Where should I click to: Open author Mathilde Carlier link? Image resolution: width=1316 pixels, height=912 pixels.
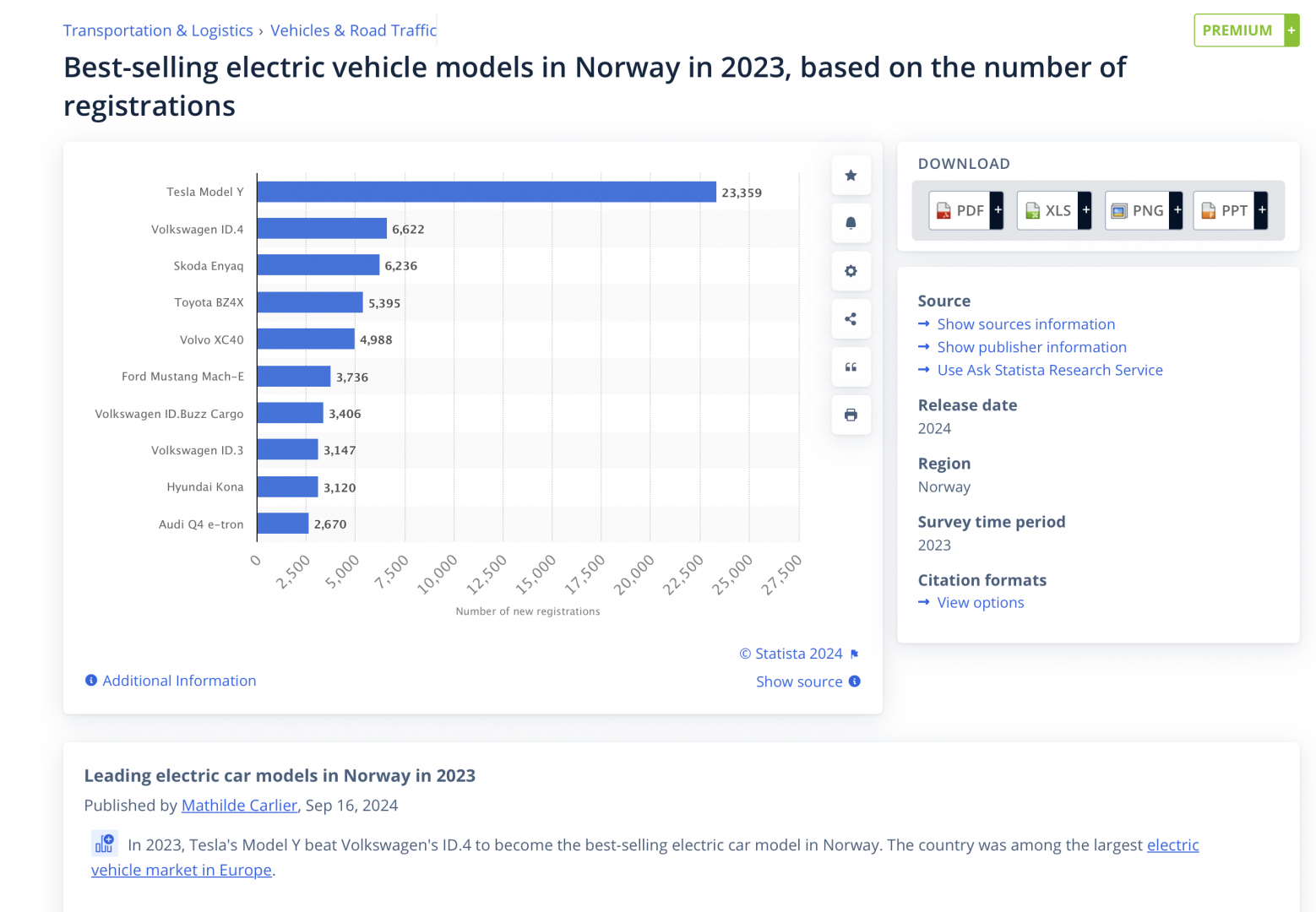point(239,806)
